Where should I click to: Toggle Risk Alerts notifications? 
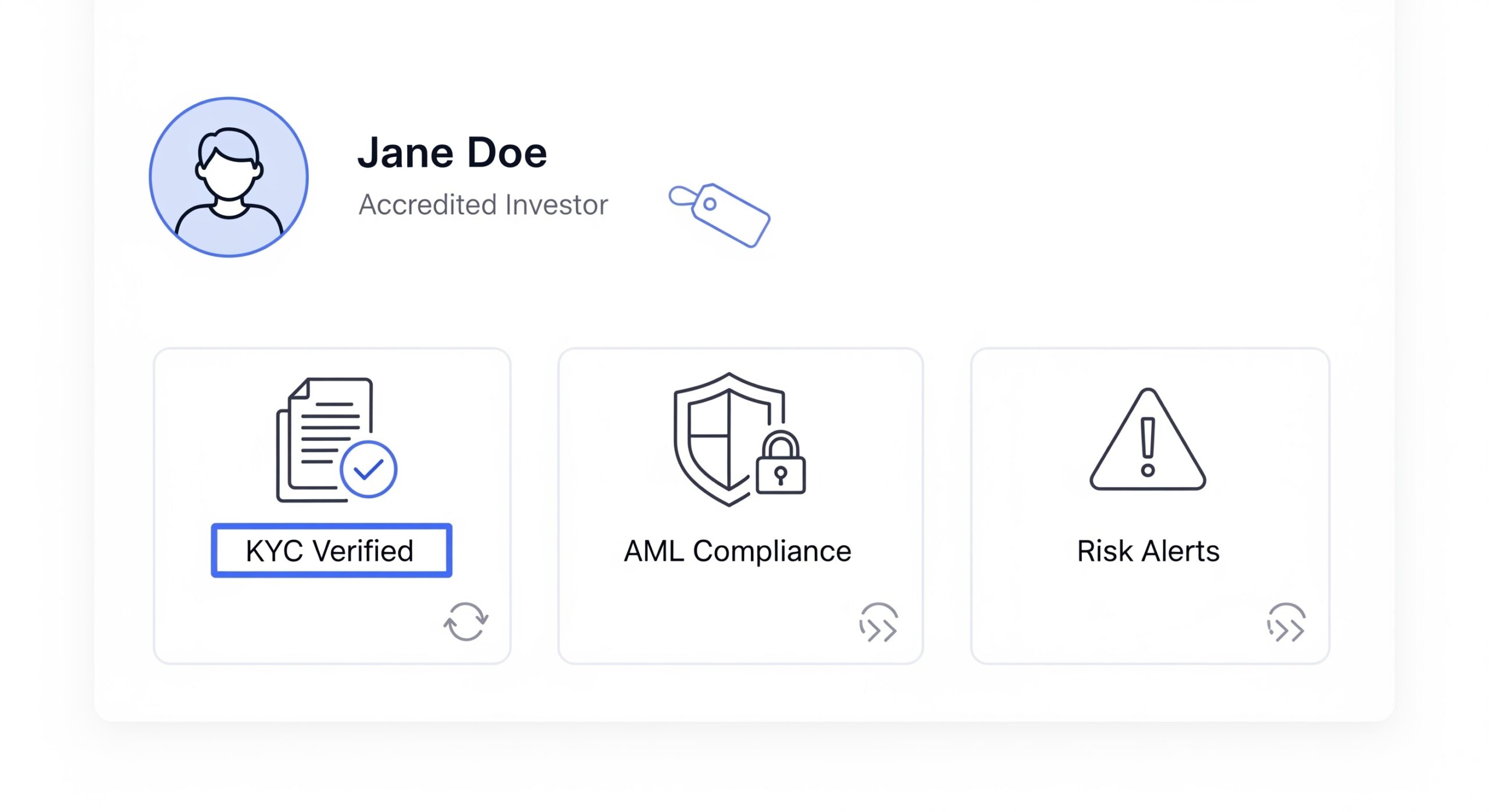click(x=1148, y=550)
